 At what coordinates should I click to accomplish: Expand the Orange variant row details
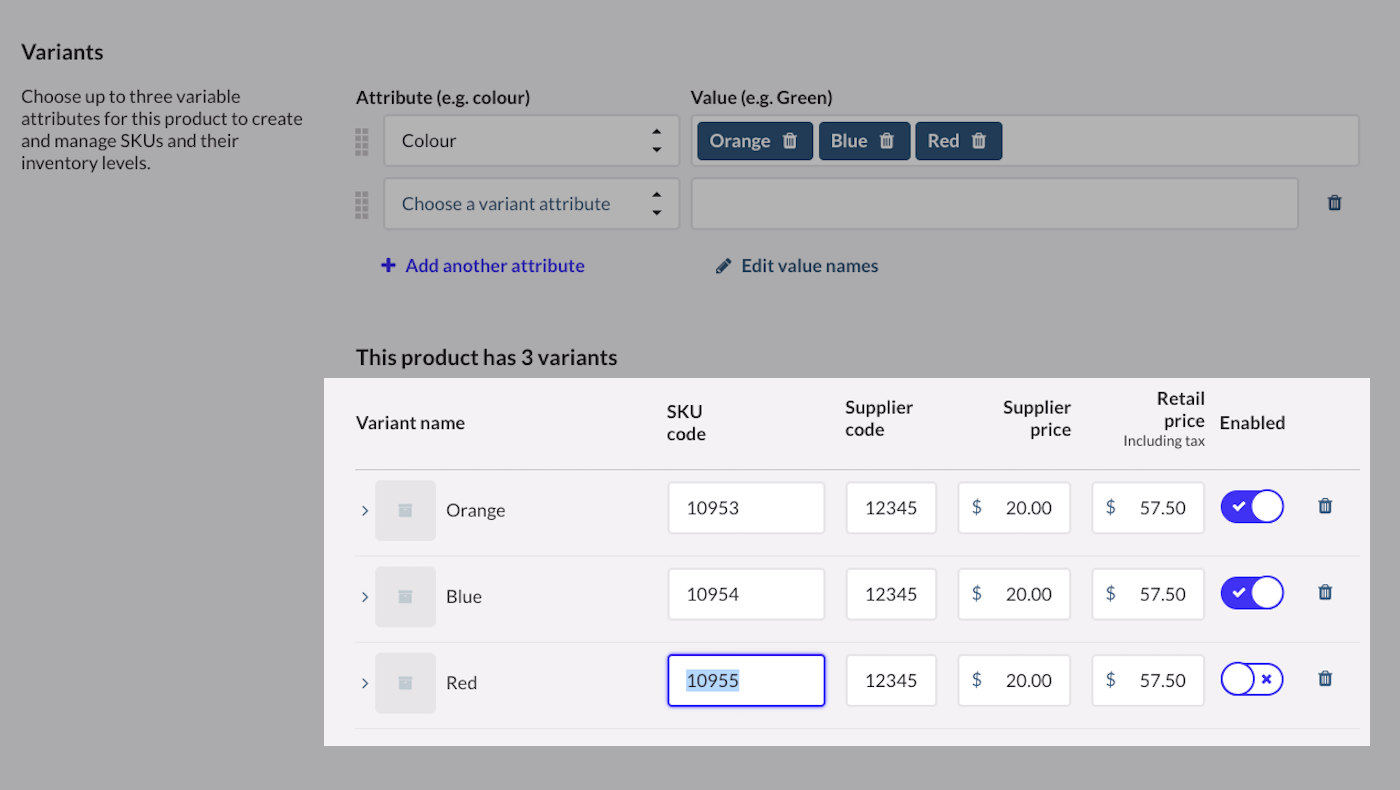click(364, 511)
